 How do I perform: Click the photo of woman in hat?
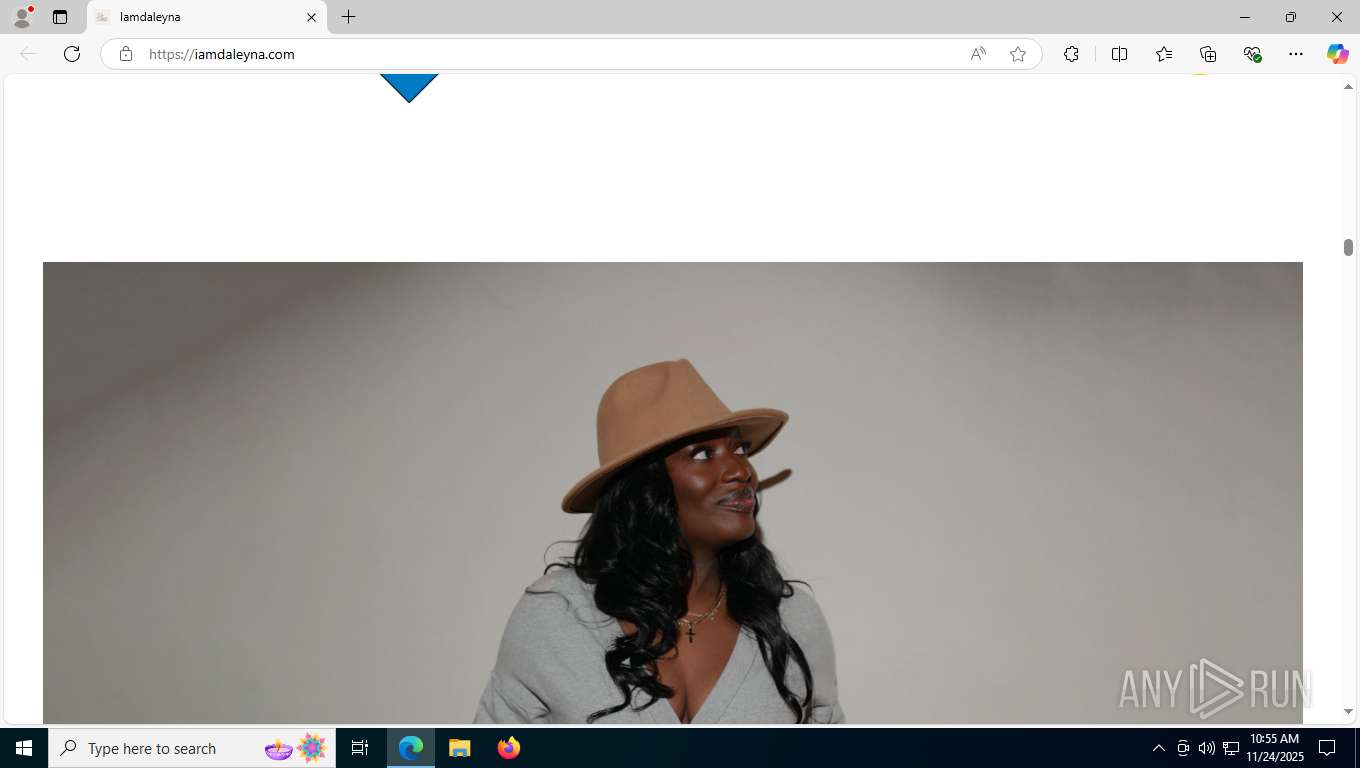pyautogui.click(x=673, y=493)
